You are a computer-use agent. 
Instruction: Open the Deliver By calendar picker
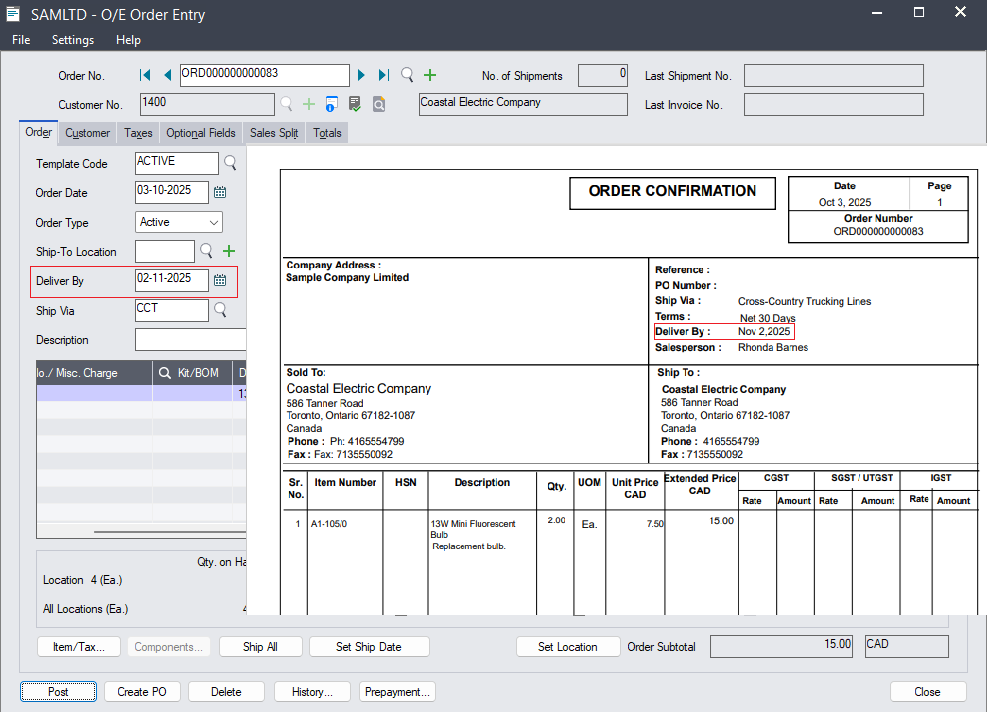pyautogui.click(x=220, y=280)
